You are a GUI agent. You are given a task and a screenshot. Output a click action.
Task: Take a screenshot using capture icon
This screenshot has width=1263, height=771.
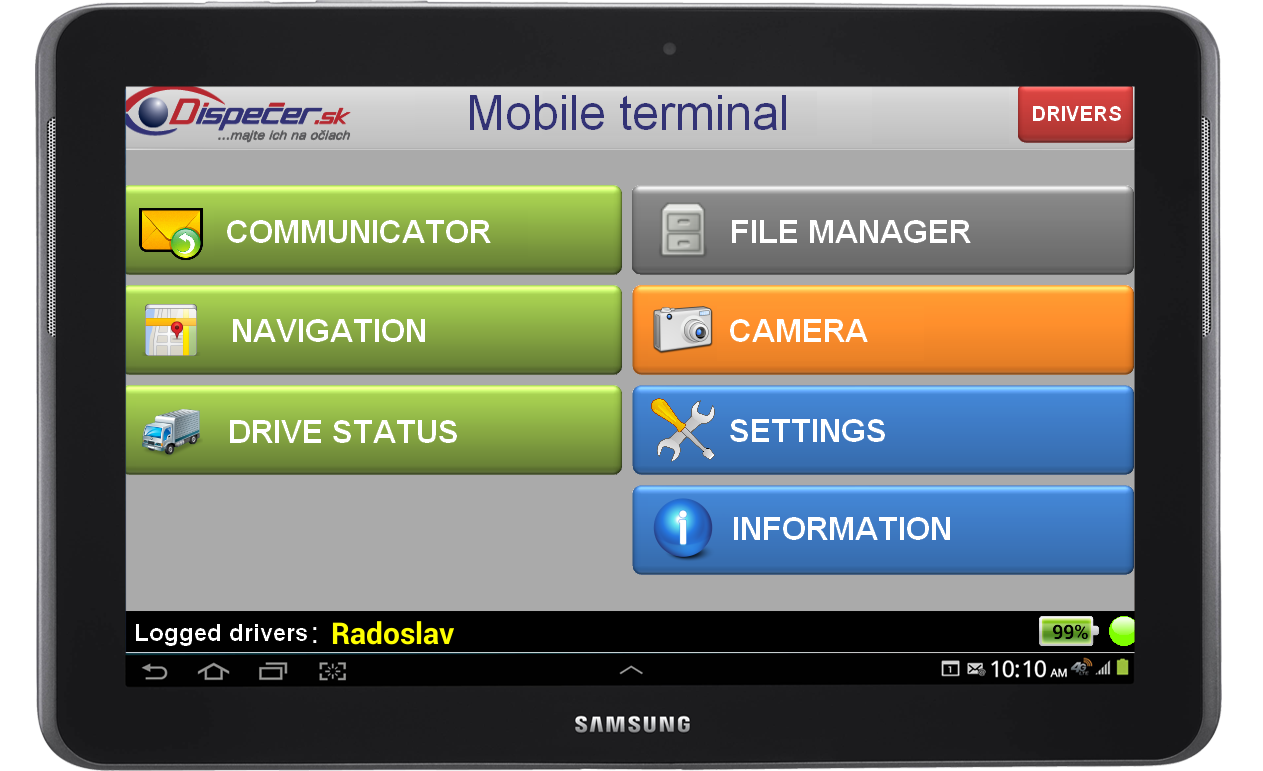click(332, 671)
